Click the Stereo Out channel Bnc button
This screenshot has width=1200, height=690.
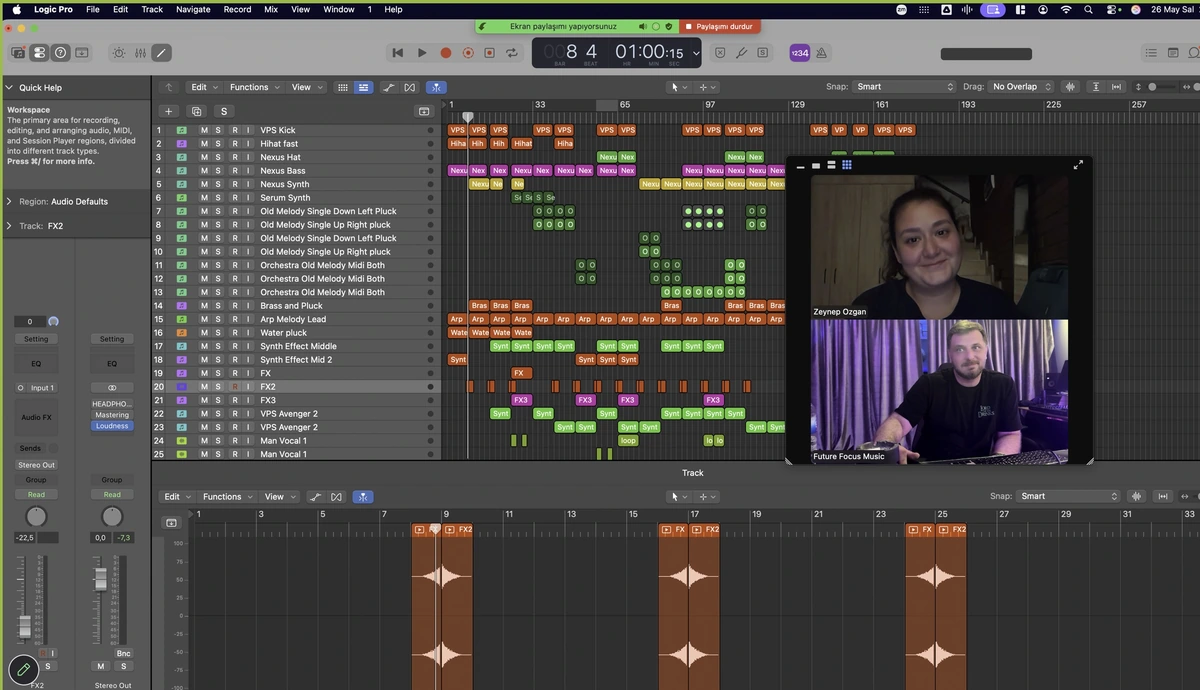click(123, 654)
